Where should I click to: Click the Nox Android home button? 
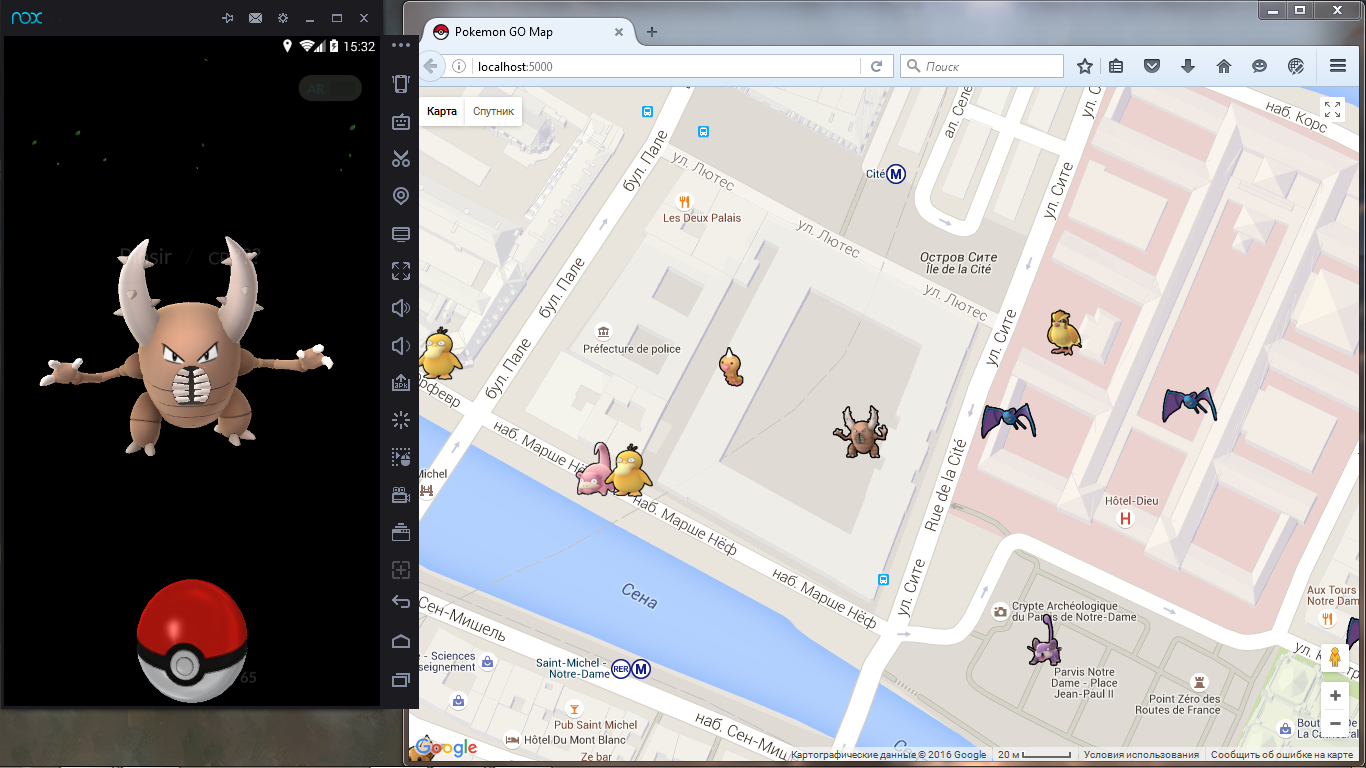401,641
